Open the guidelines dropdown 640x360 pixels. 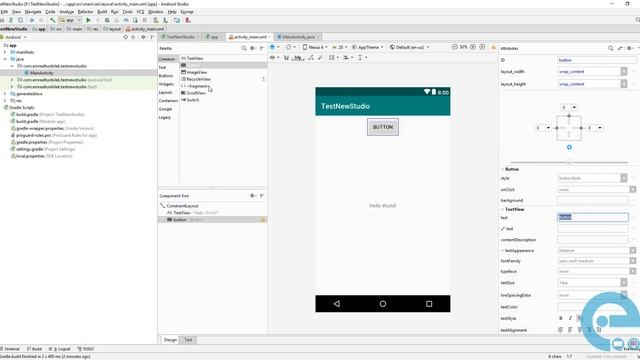point(362,58)
